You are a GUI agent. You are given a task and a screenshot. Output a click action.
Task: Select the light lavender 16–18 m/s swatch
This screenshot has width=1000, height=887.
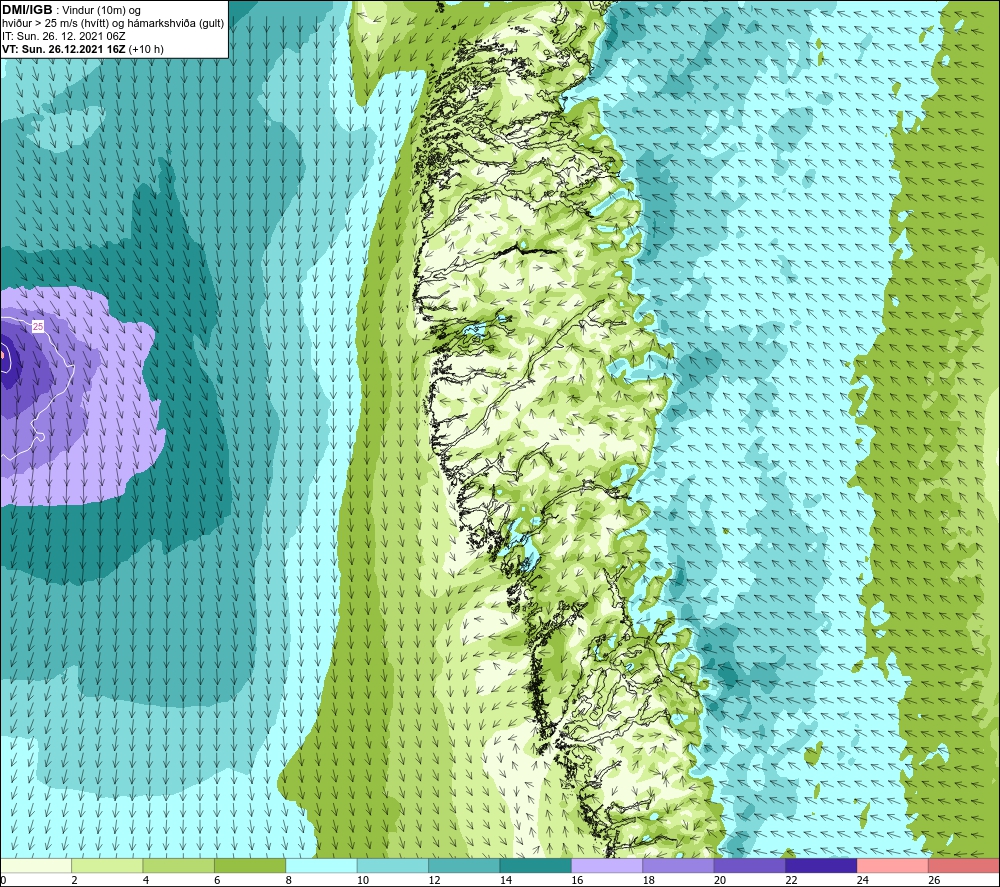607,865
